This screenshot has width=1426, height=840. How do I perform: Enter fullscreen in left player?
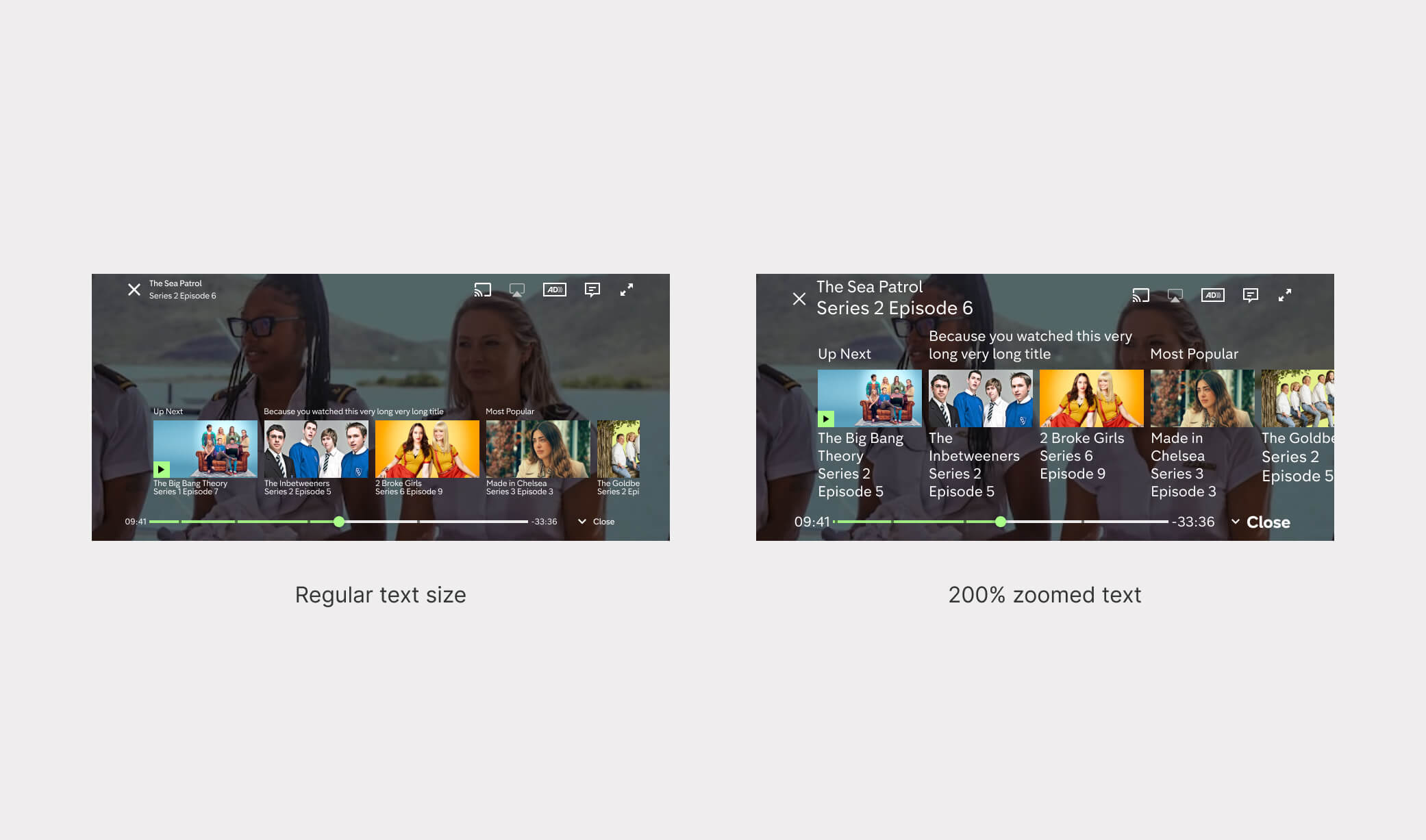(x=627, y=290)
